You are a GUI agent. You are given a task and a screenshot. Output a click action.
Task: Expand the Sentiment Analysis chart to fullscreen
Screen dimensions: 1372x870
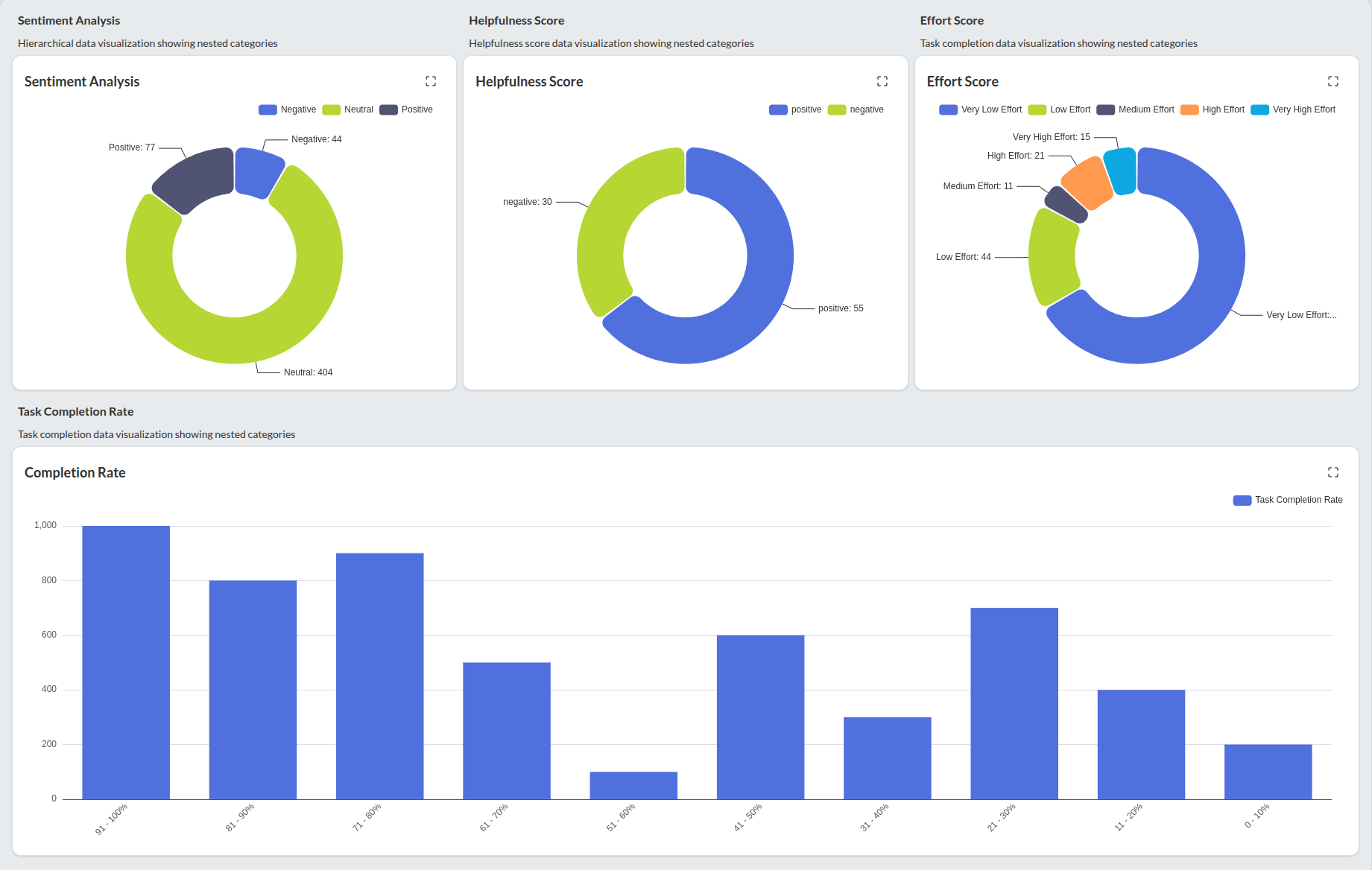point(431,81)
